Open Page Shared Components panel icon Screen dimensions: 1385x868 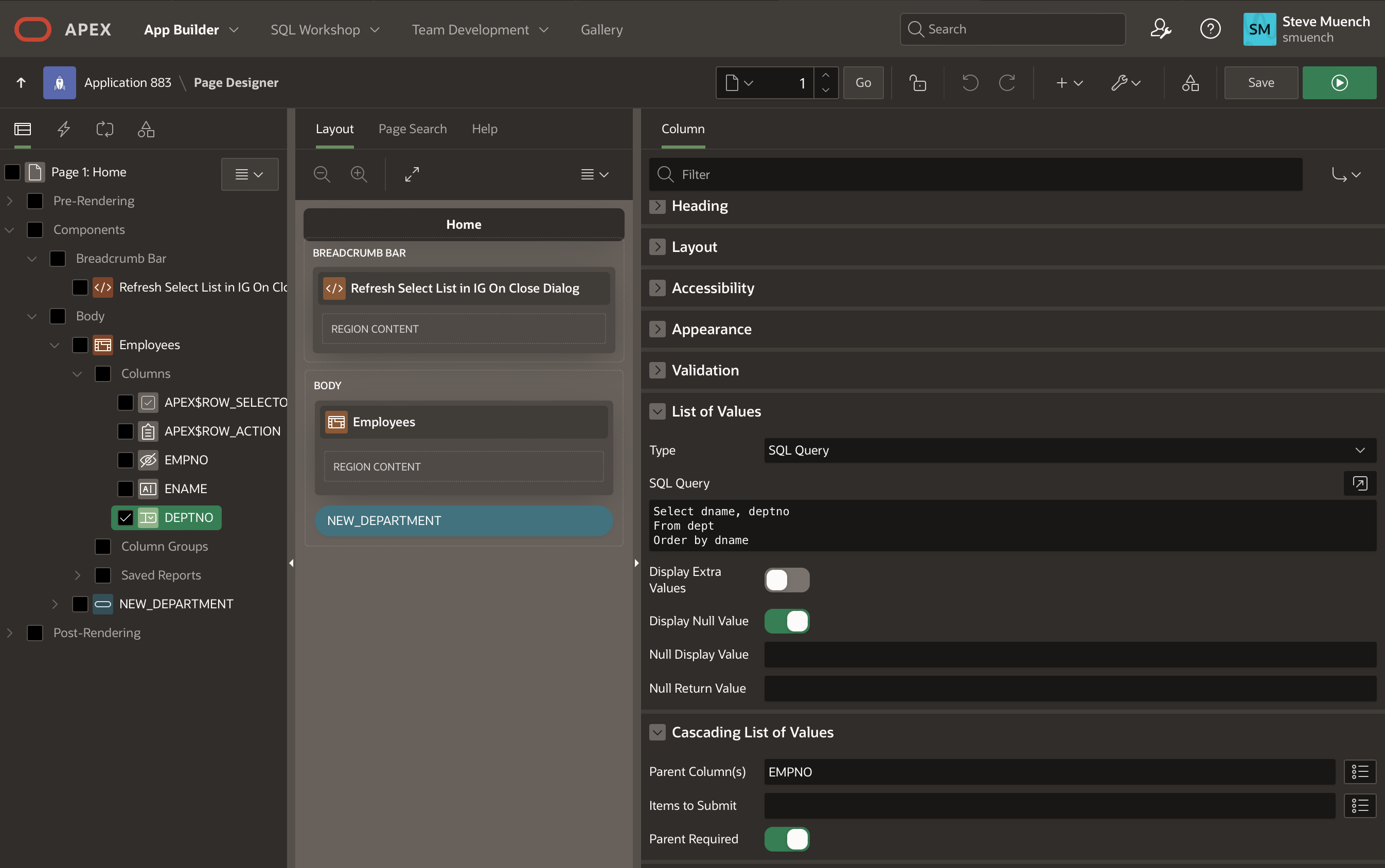tap(146, 129)
